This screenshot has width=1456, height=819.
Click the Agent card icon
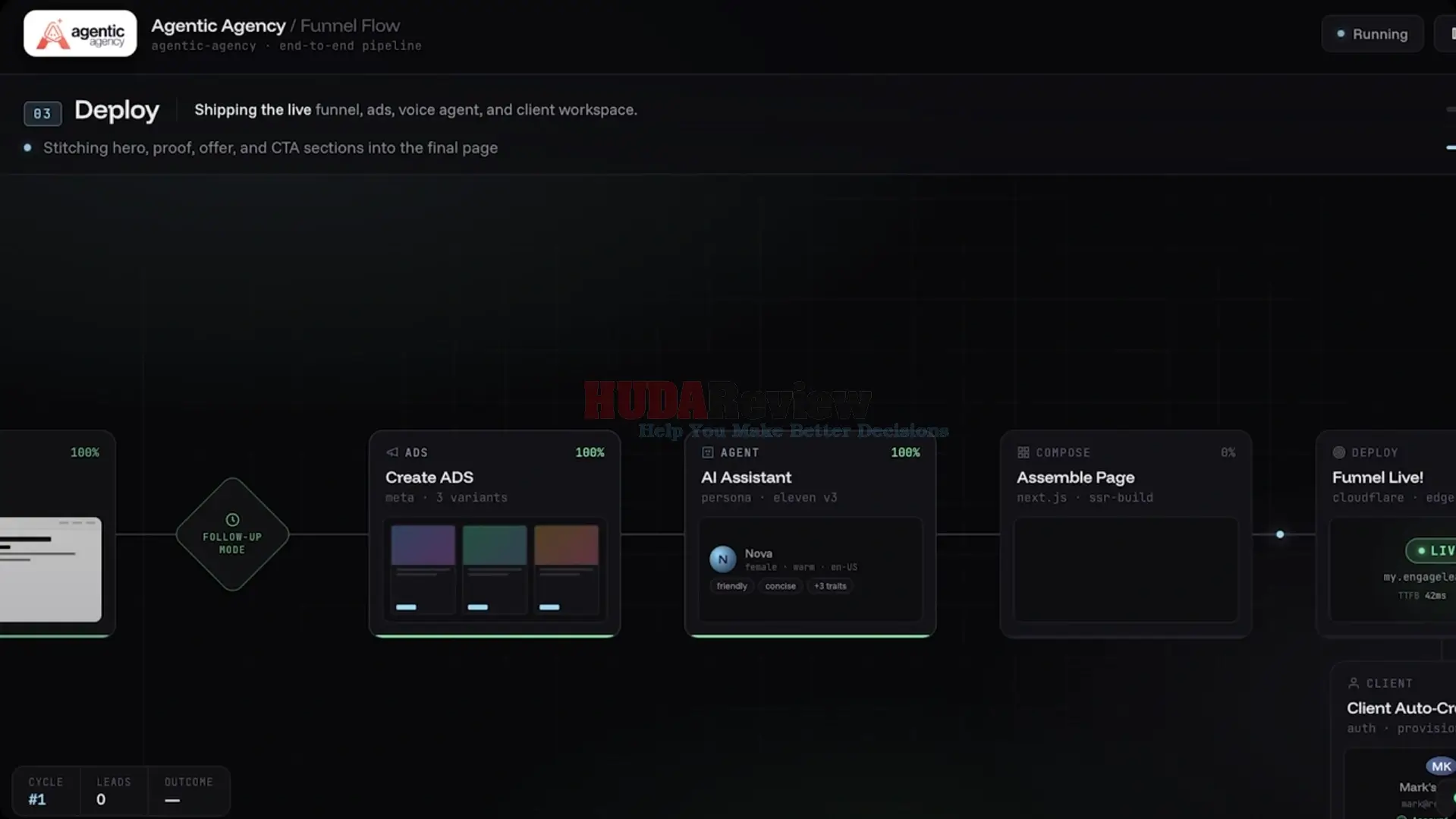(x=708, y=452)
